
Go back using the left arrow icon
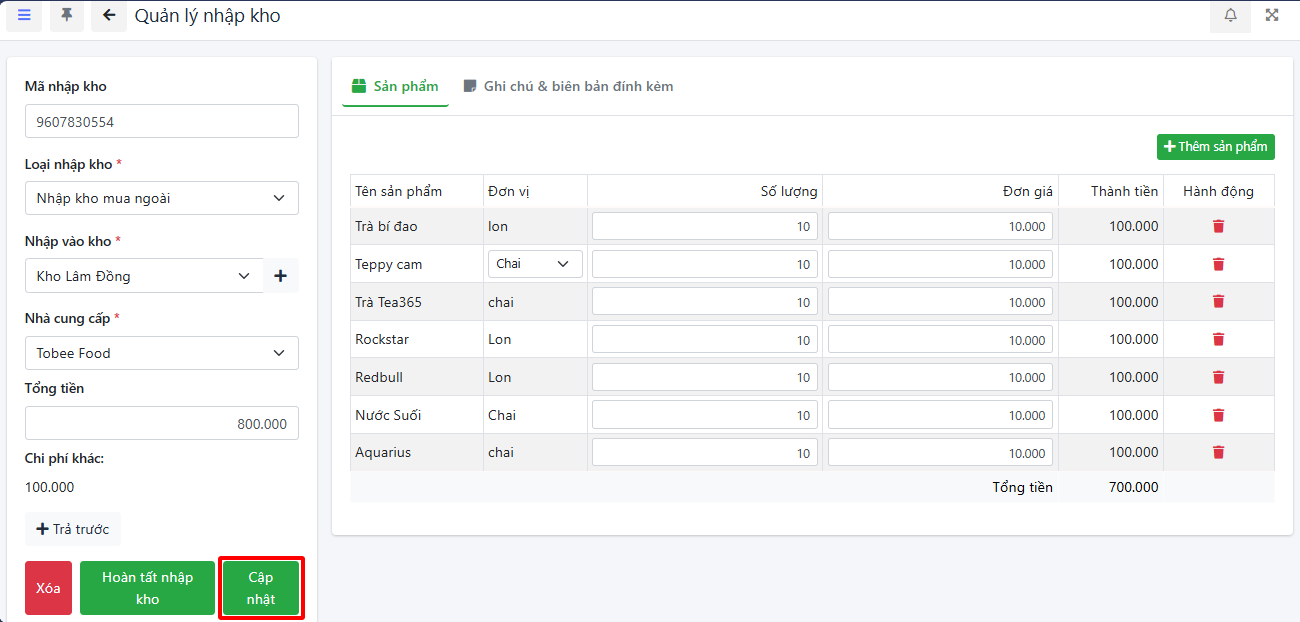click(109, 15)
